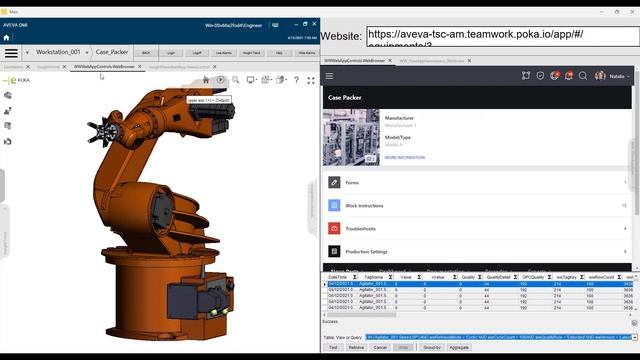Click the DateTime column filter sigma
640x360 pixels.
click(x=355, y=277)
